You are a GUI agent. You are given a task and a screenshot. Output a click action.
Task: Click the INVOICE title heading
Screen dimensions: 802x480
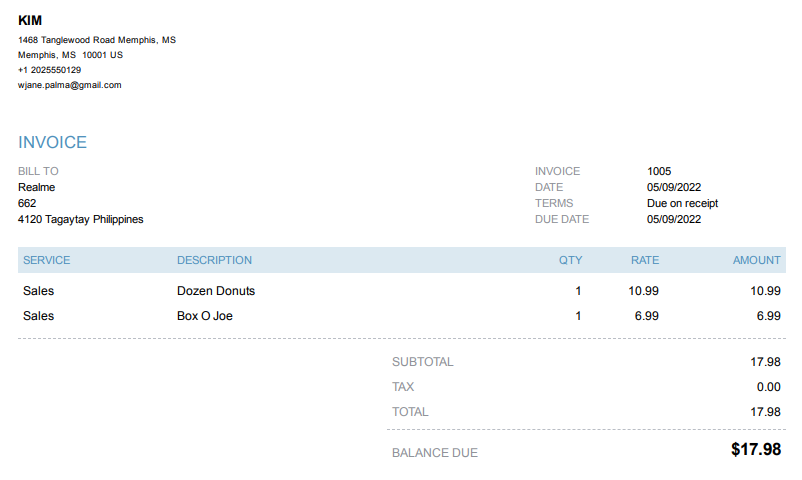click(52, 143)
